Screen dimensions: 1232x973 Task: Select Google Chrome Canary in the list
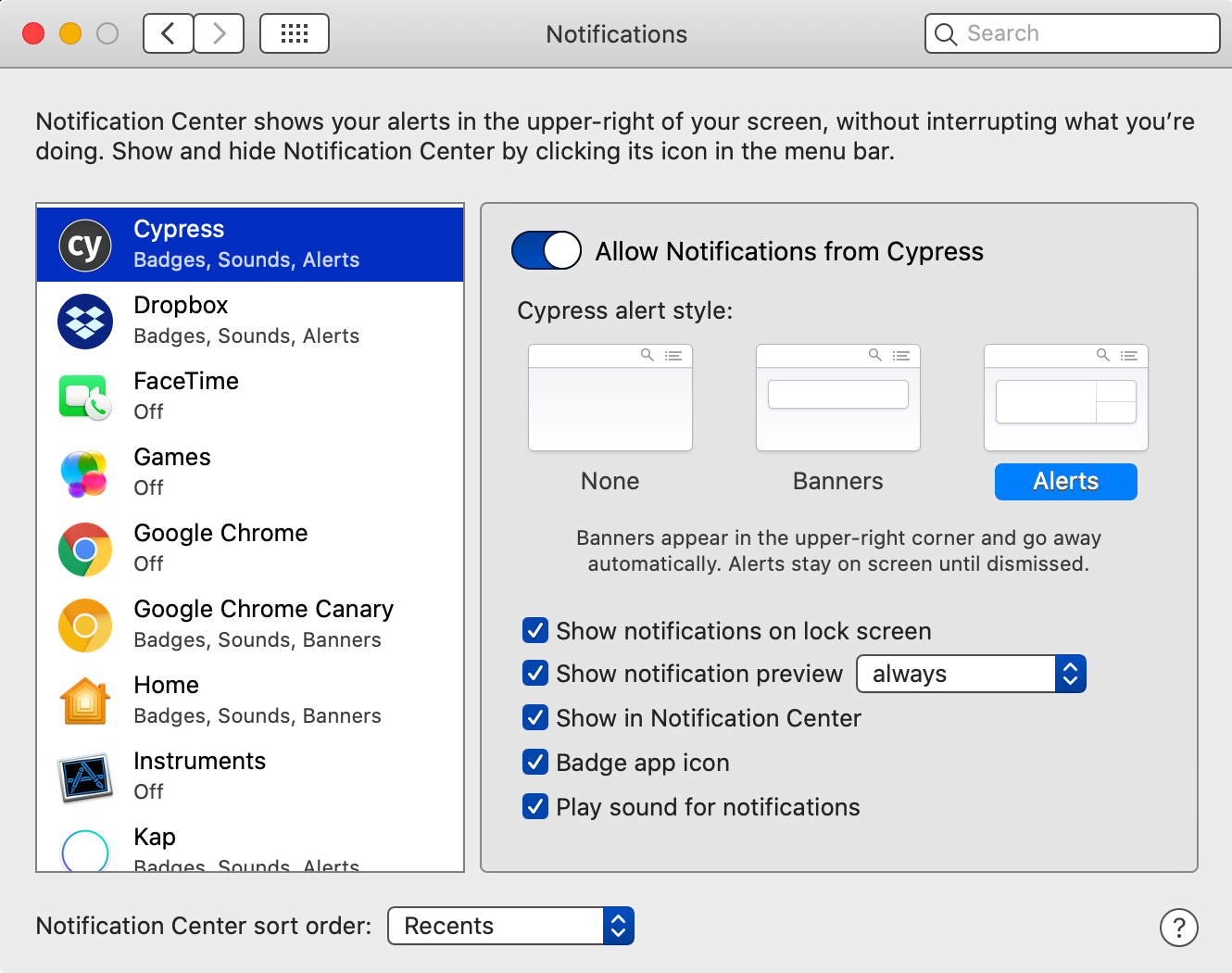(250, 625)
